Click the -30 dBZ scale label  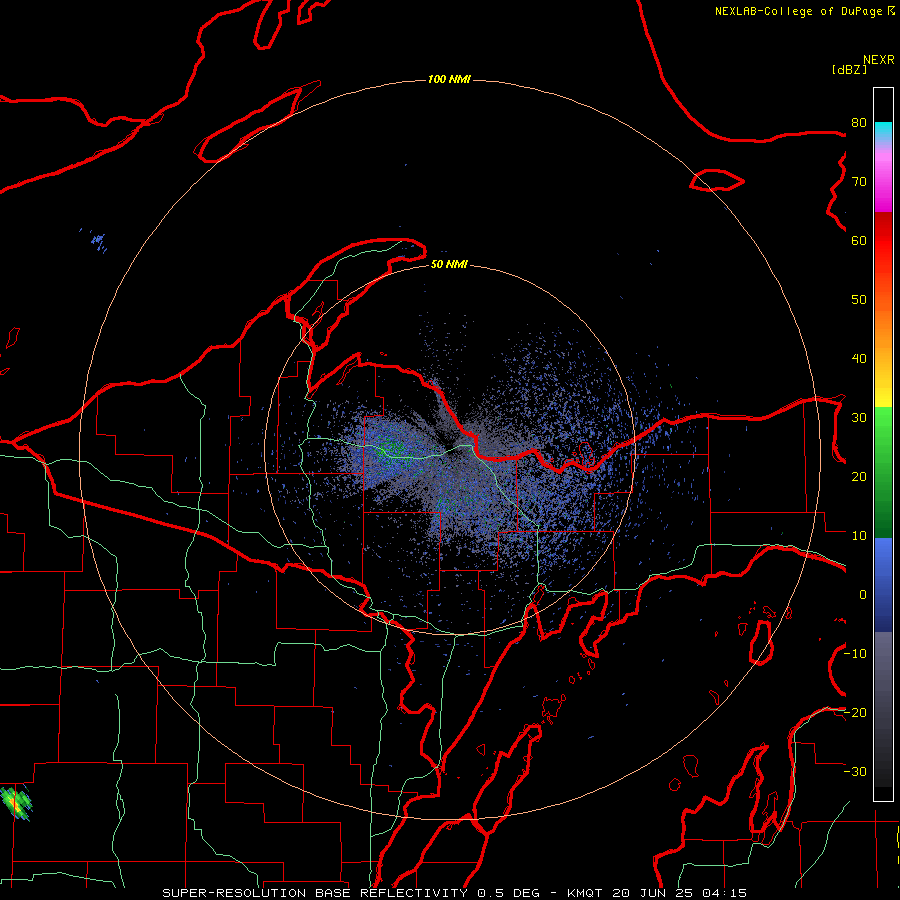(855, 771)
